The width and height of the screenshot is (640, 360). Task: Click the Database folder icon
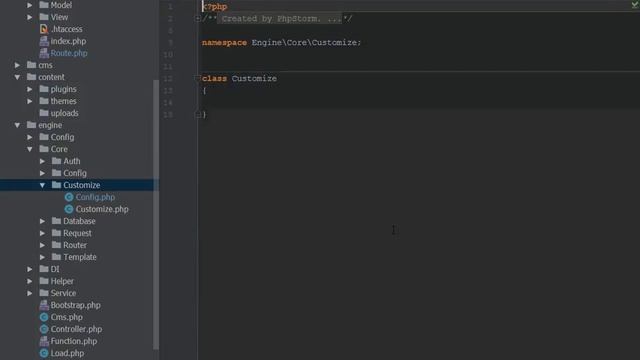pos(57,221)
